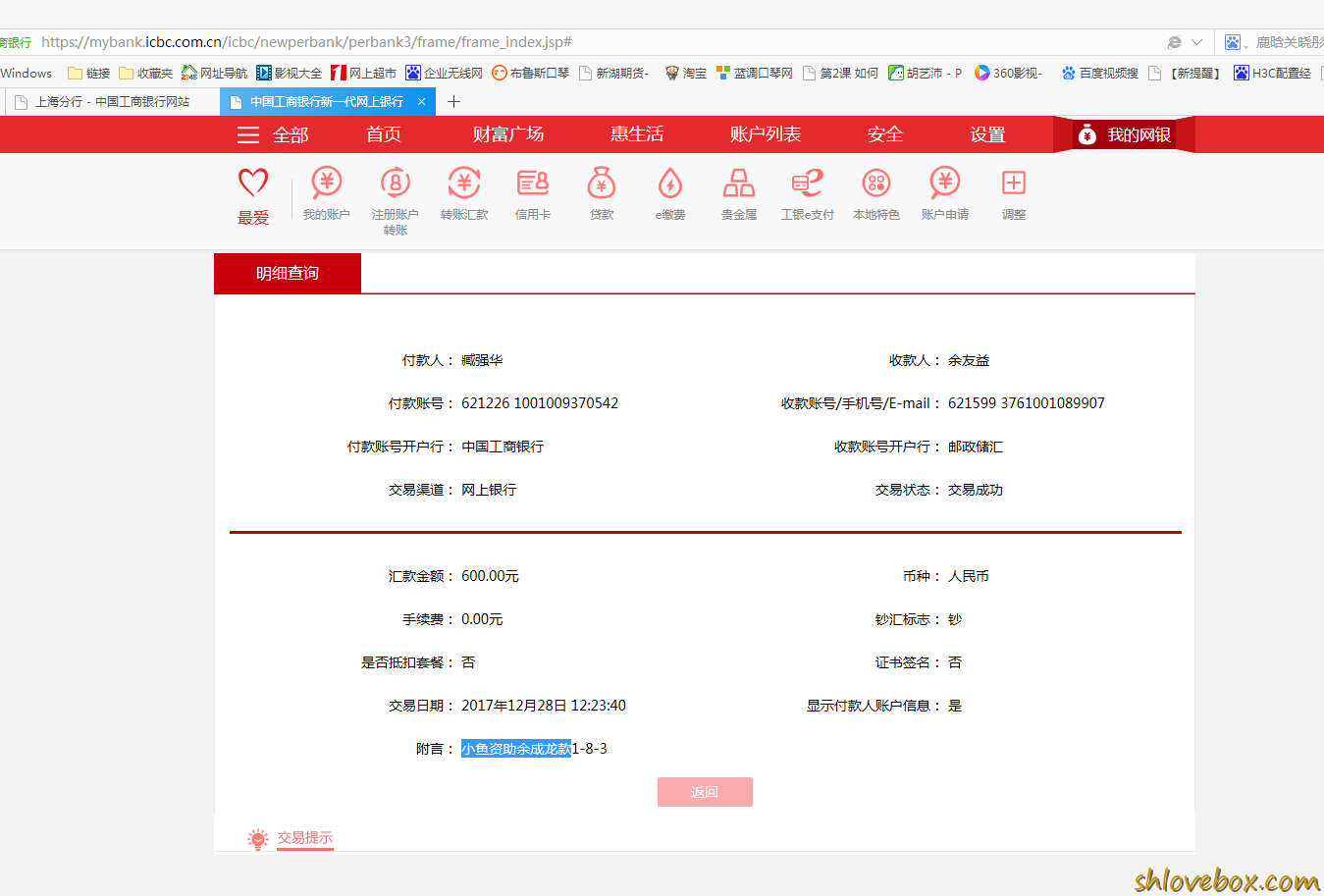Go to 首页 in the navigation bar
1324x896 pixels.
click(x=384, y=134)
